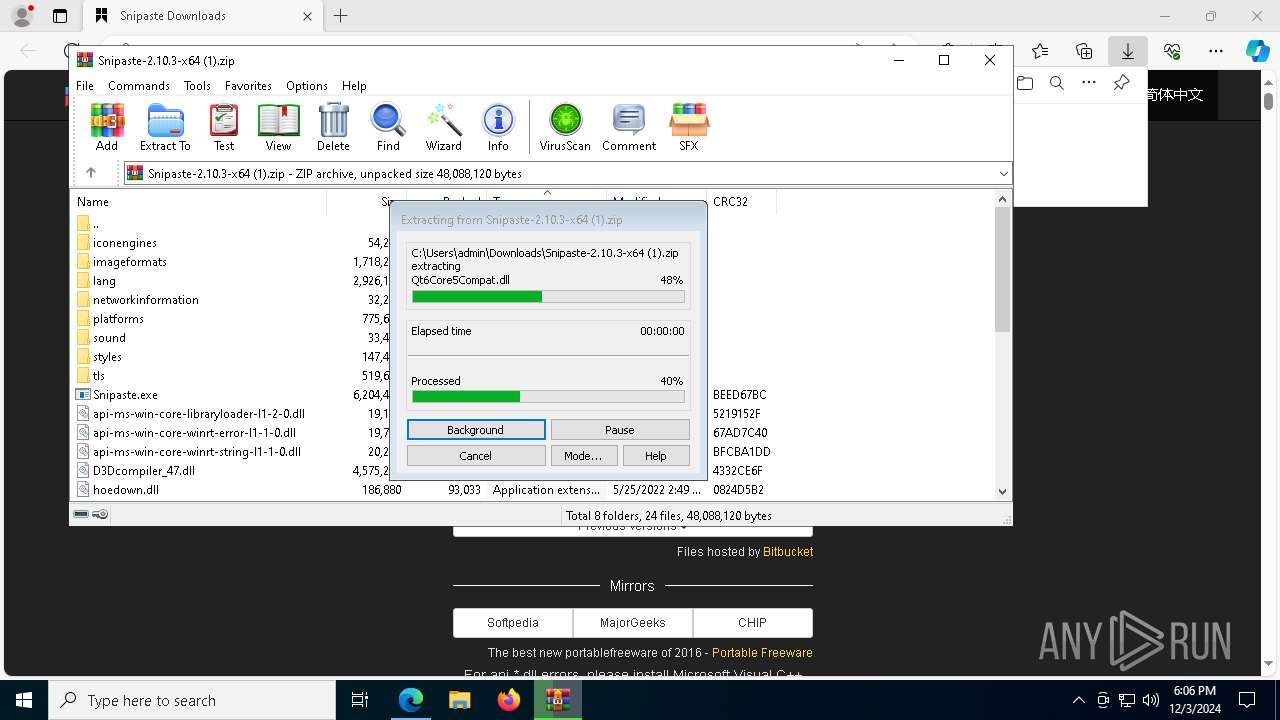Search downloads in Edge panel

tap(1057, 83)
